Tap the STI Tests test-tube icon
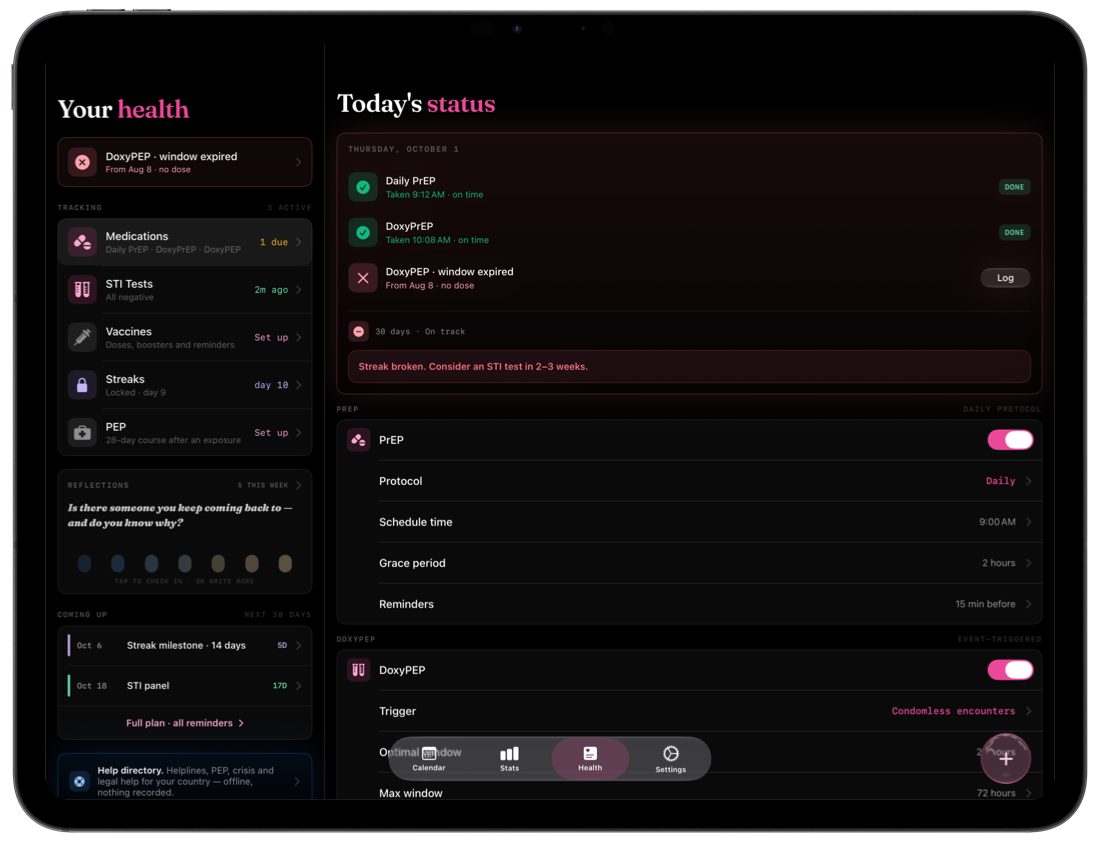Screen dimensions: 1100x843 [x=82, y=290]
